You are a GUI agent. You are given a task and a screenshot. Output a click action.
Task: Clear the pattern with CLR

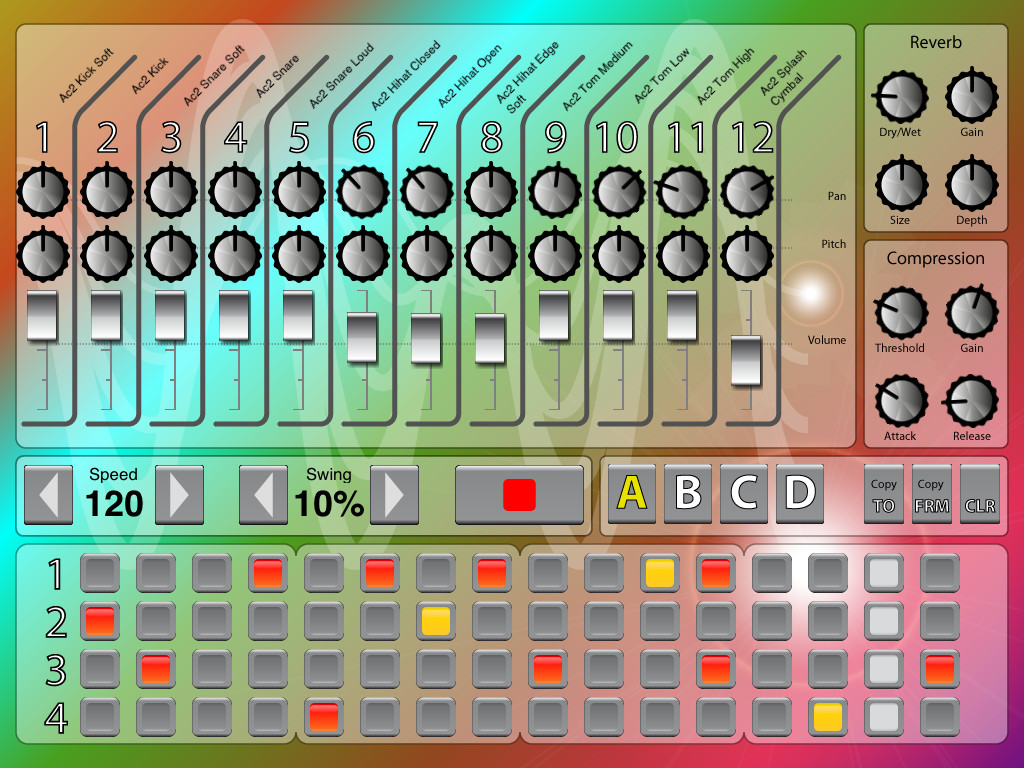[980, 494]
